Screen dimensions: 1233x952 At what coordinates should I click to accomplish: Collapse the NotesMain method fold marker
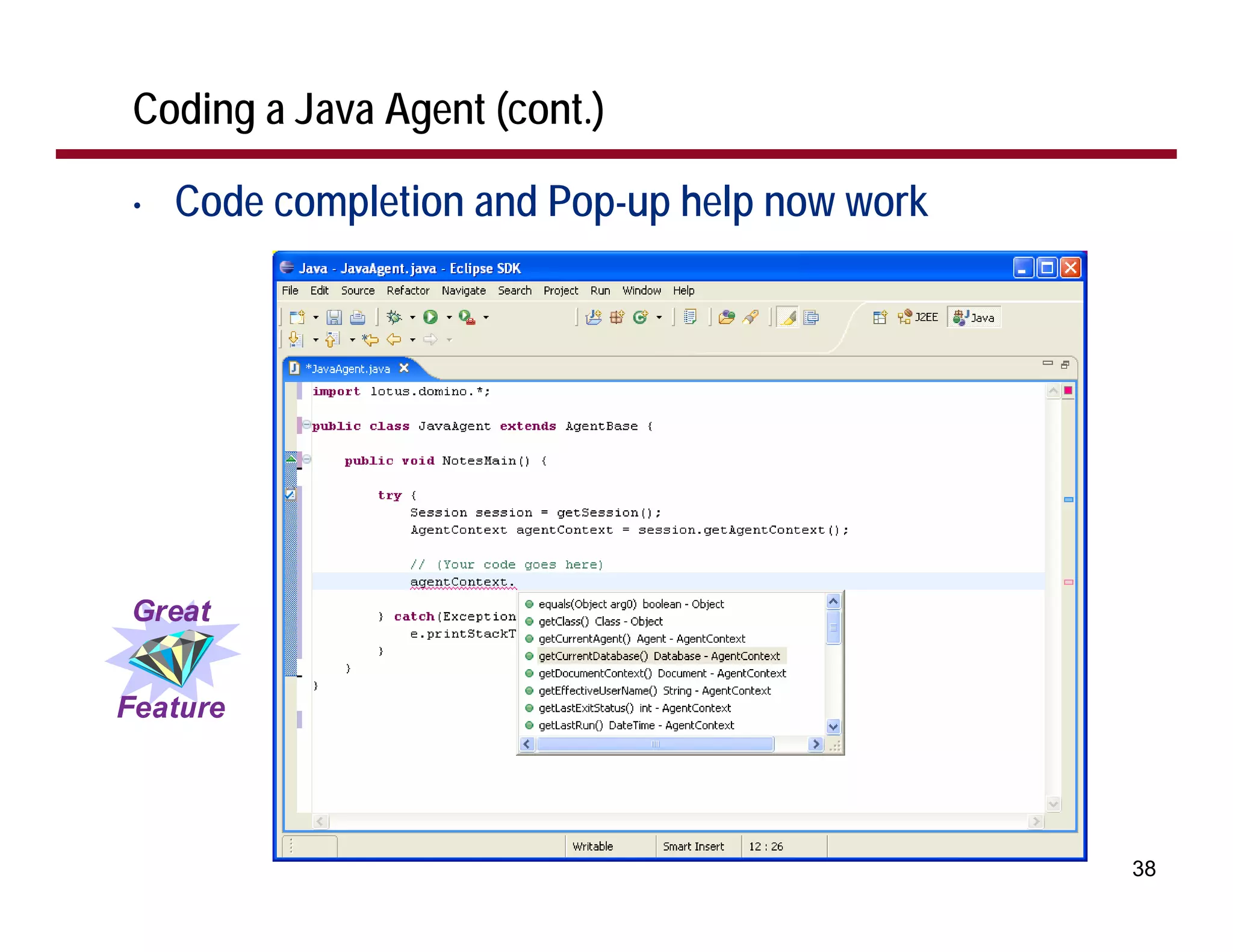(307, 460)
